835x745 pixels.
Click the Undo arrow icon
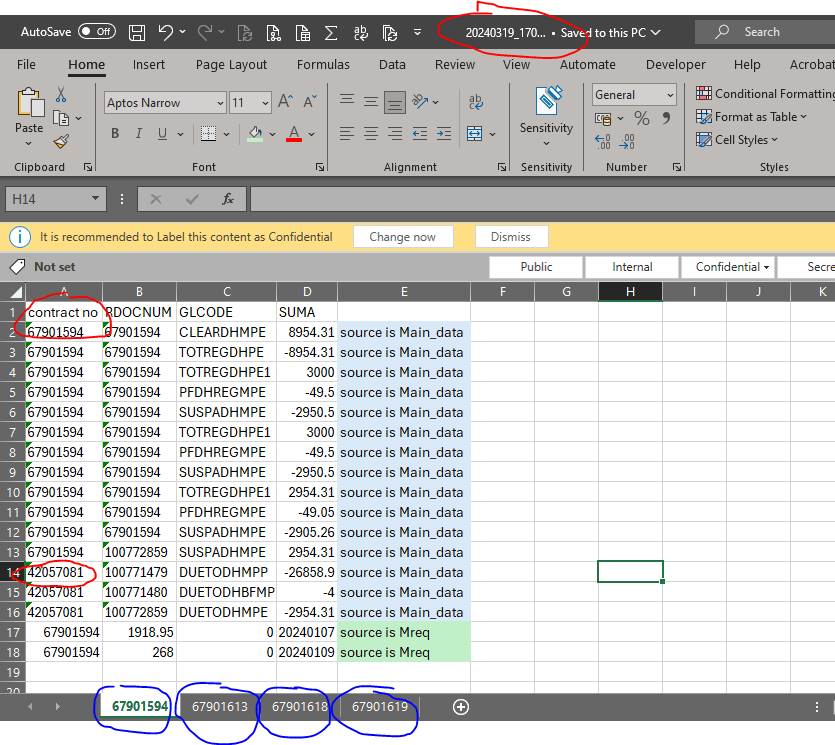(x=166, y=32)
